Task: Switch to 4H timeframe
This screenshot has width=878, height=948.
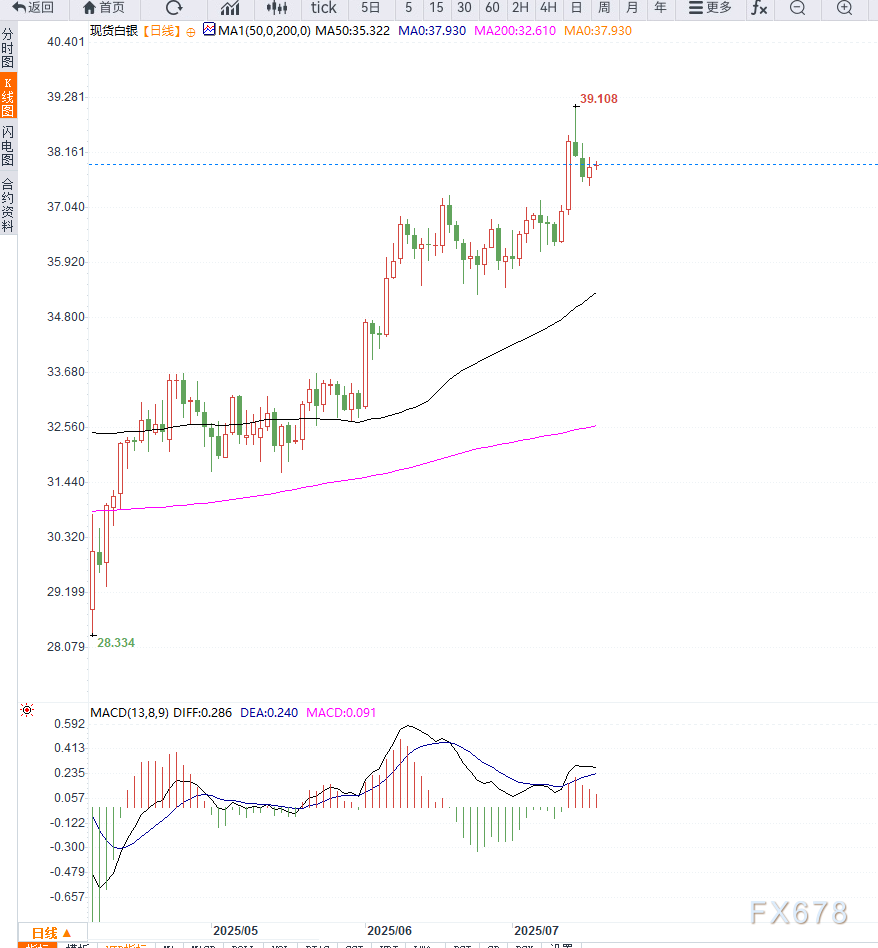Action: (548, 8)
